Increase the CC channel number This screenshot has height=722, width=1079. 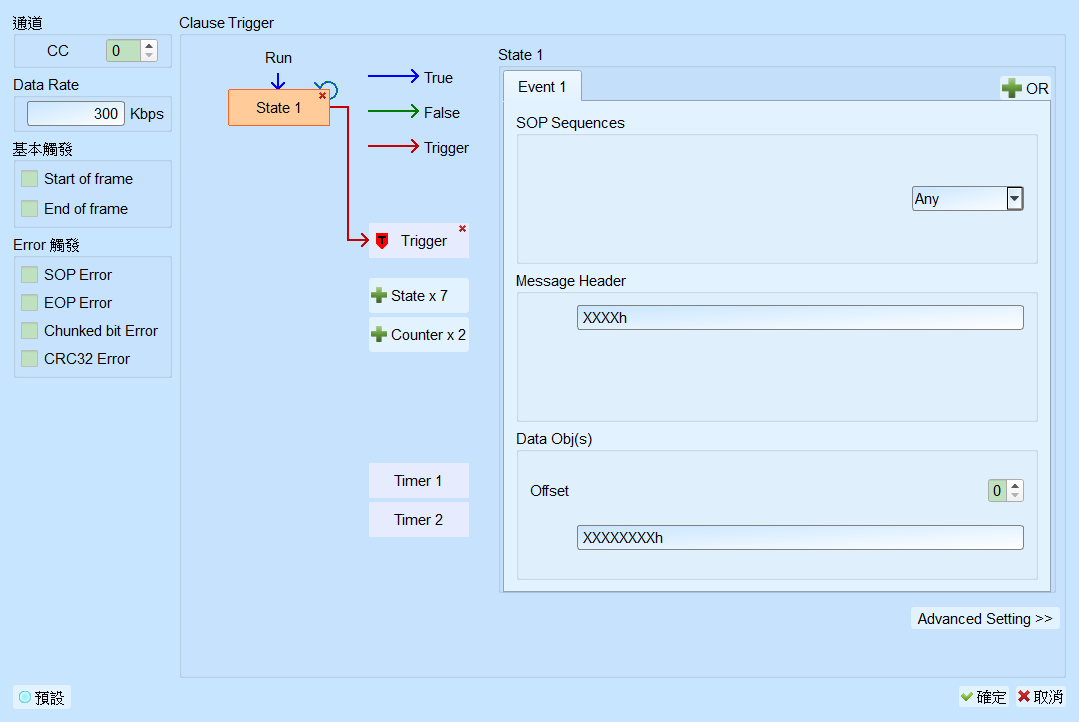coord(149,45)
